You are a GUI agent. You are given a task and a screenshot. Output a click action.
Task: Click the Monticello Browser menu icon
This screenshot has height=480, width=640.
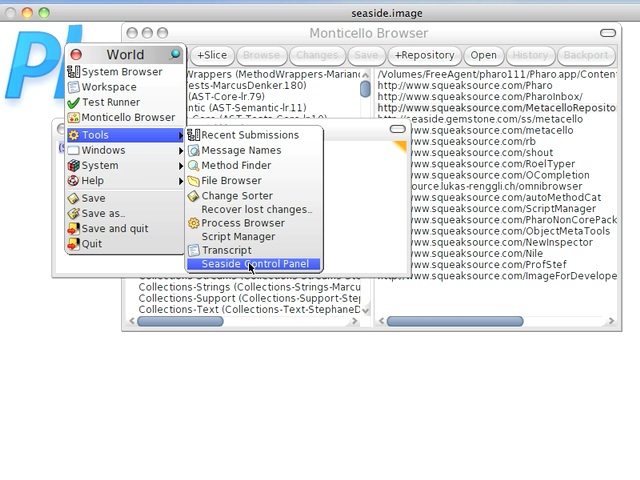[x=73, y=118]
